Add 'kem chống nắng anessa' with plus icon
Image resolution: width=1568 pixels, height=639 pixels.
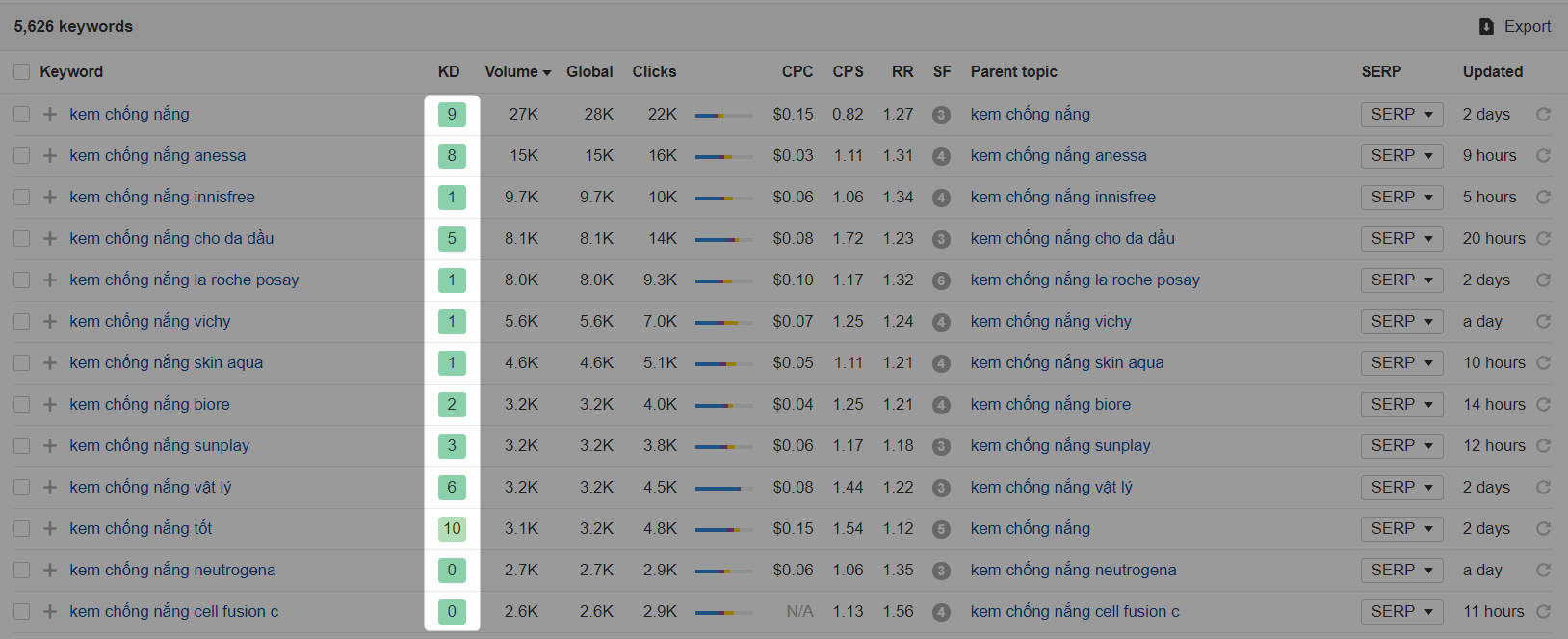[x=50, y=155]
